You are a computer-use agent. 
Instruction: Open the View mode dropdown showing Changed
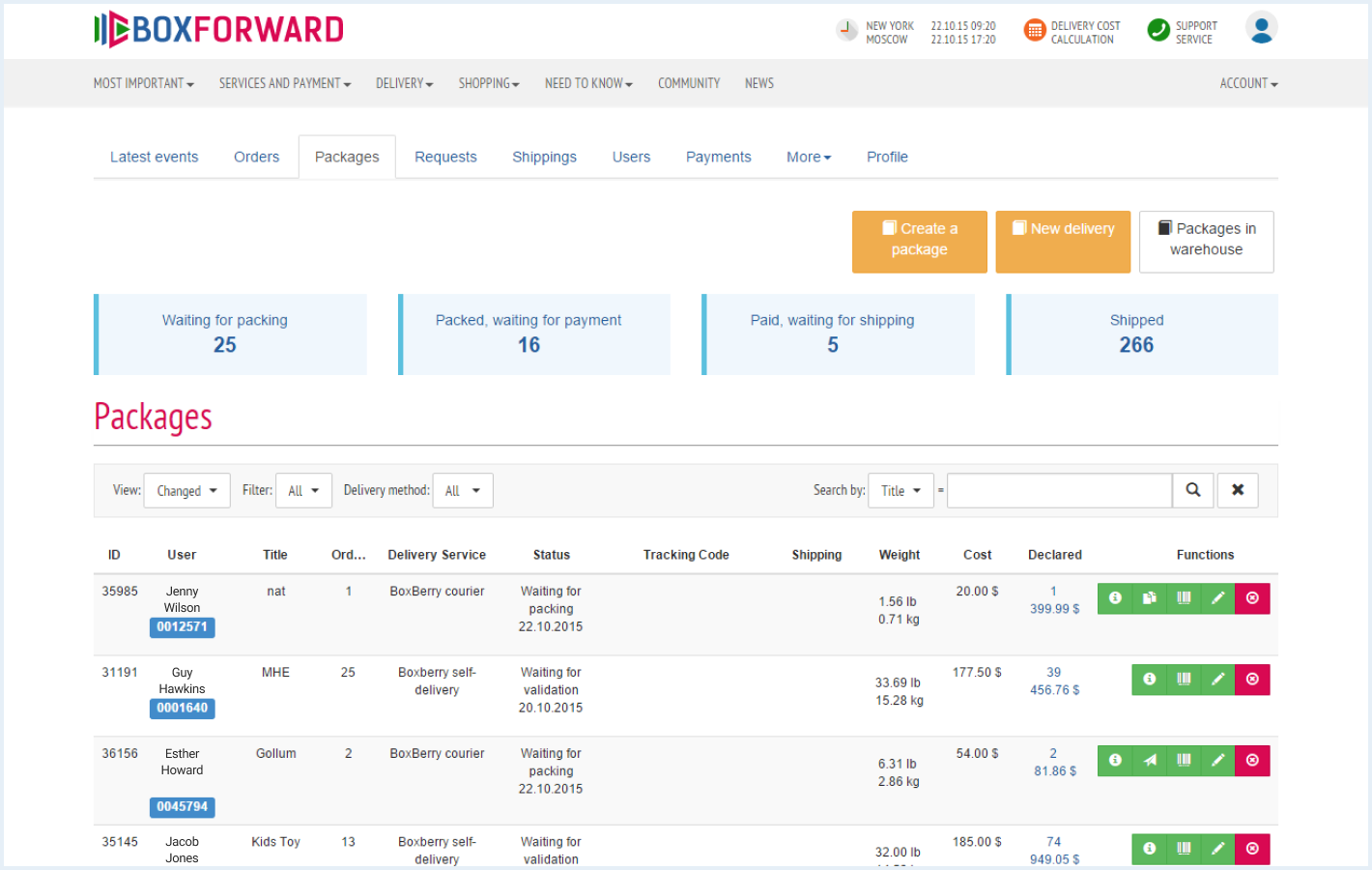click(186, 490)
